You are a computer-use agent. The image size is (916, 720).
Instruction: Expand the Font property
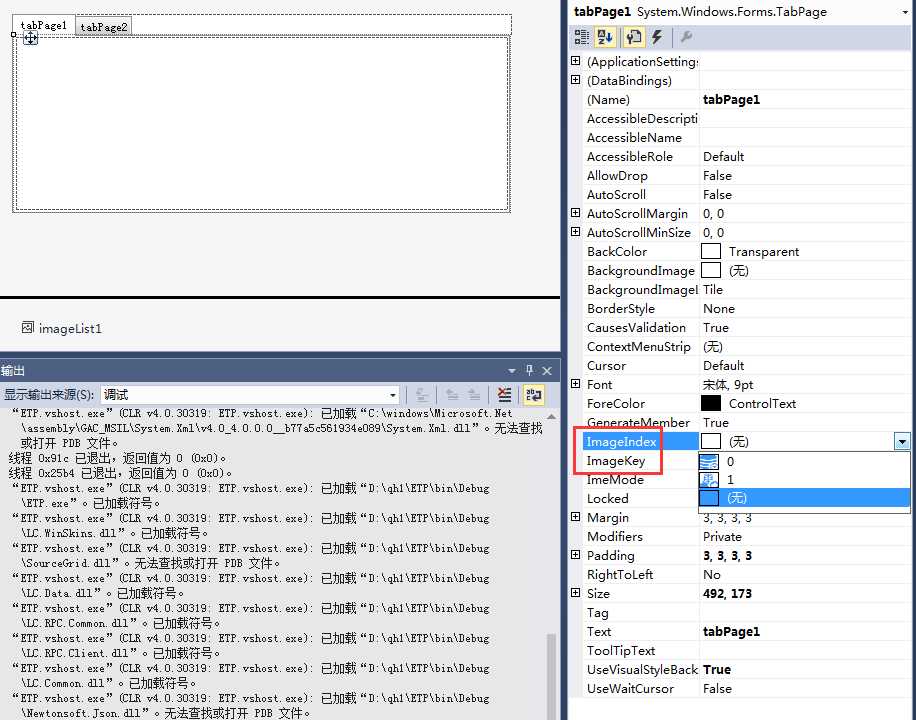(575, 384)
